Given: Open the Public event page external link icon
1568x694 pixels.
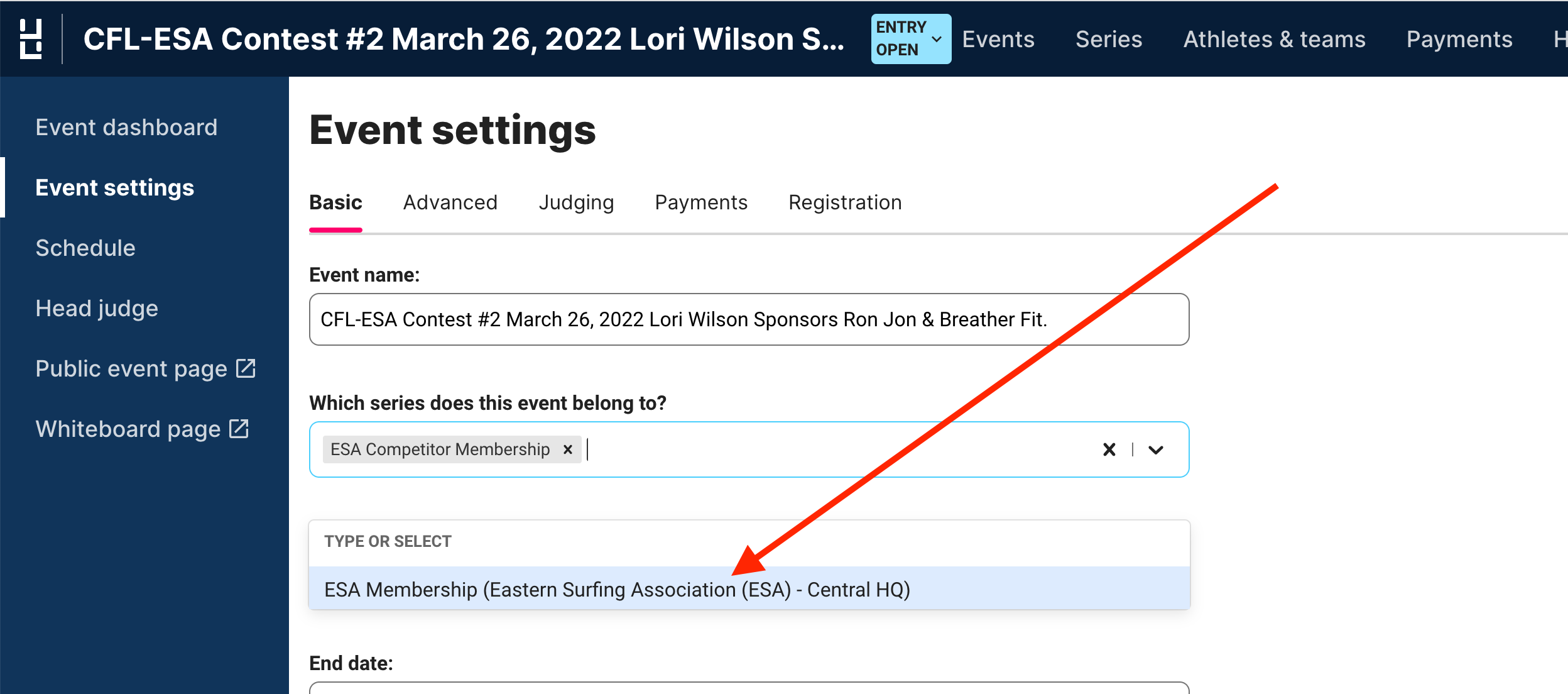Looking at the screenshot, I should [x=246, y=368].
